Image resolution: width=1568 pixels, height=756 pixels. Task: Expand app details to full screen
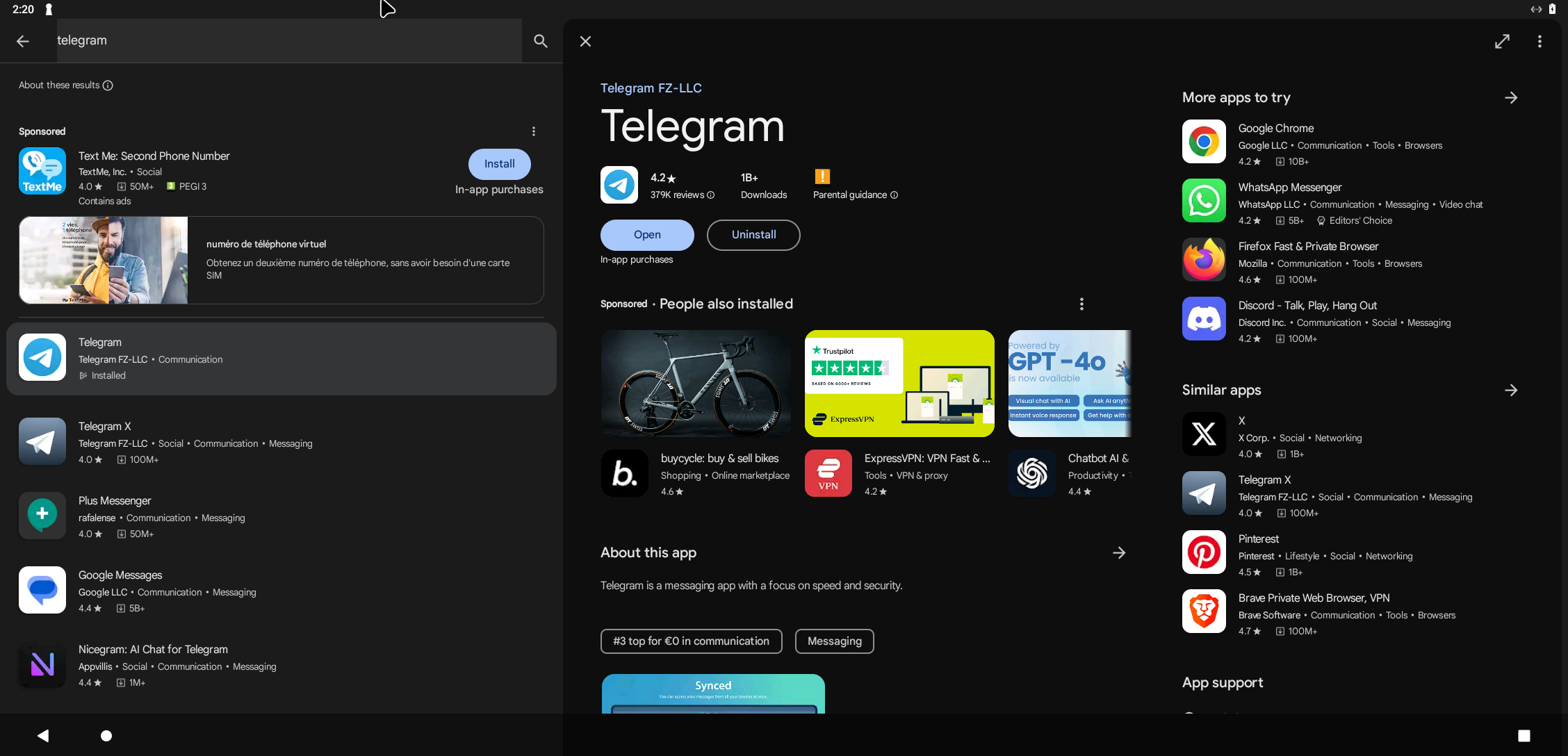coord(1502,41)
